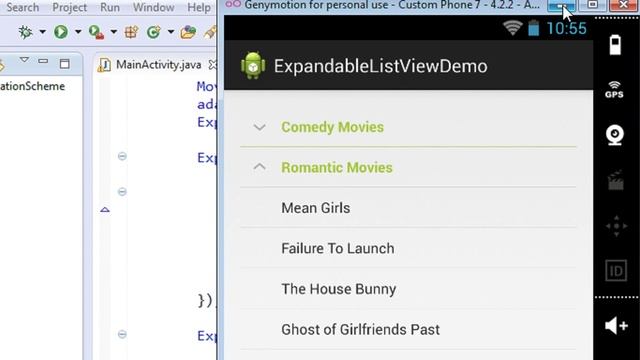Click the 10:55 clock in status bar
Viewport: 640px width, 360px height.
click(567, 28)
